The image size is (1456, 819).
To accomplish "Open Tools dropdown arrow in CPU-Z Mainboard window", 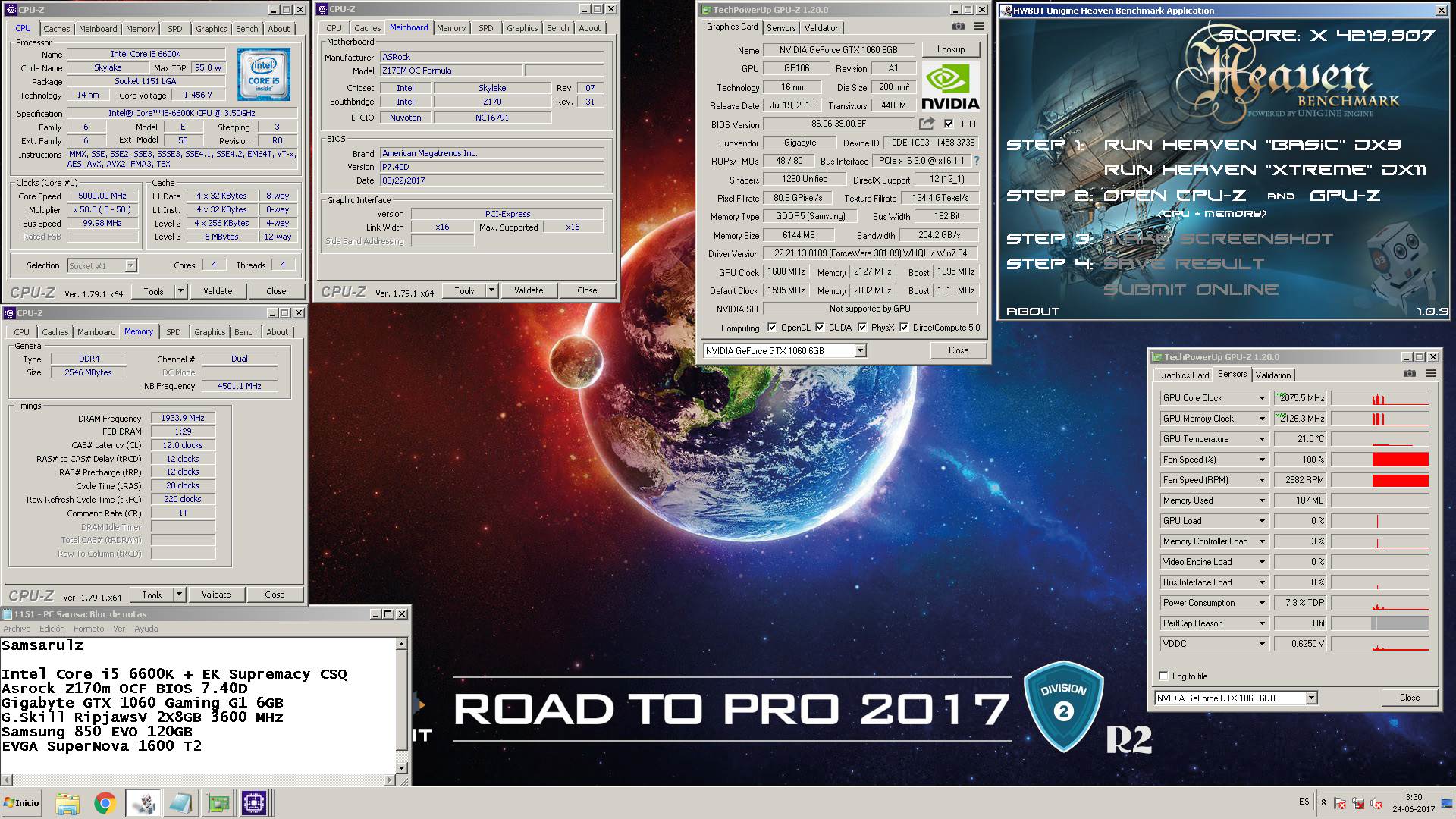I will pos(491,290).
